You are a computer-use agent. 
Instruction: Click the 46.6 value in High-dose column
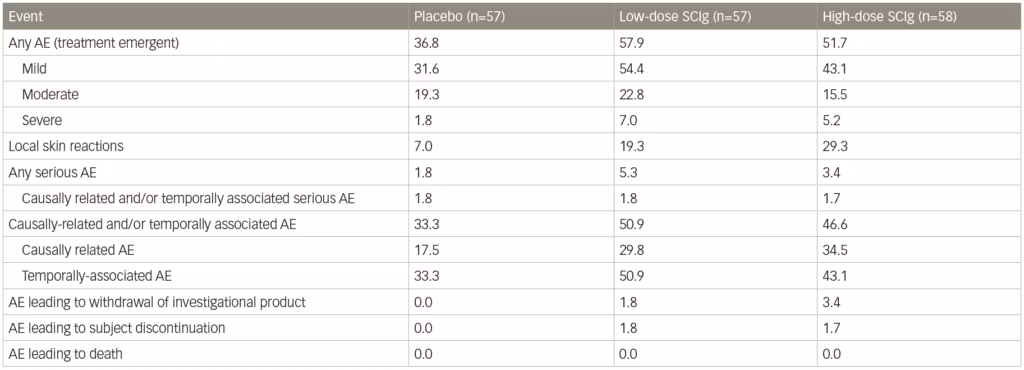[835, 224]
